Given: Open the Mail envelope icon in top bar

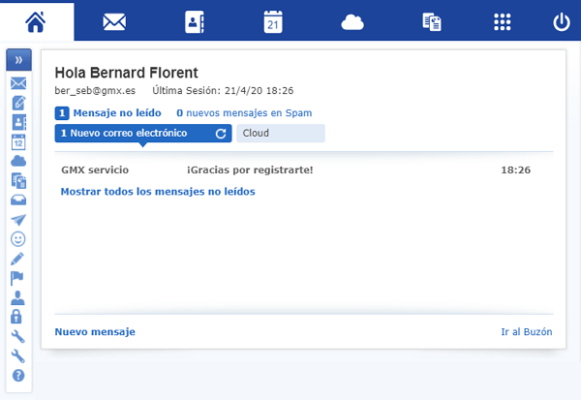Looking at the screenshot, I should pos(114,22).
